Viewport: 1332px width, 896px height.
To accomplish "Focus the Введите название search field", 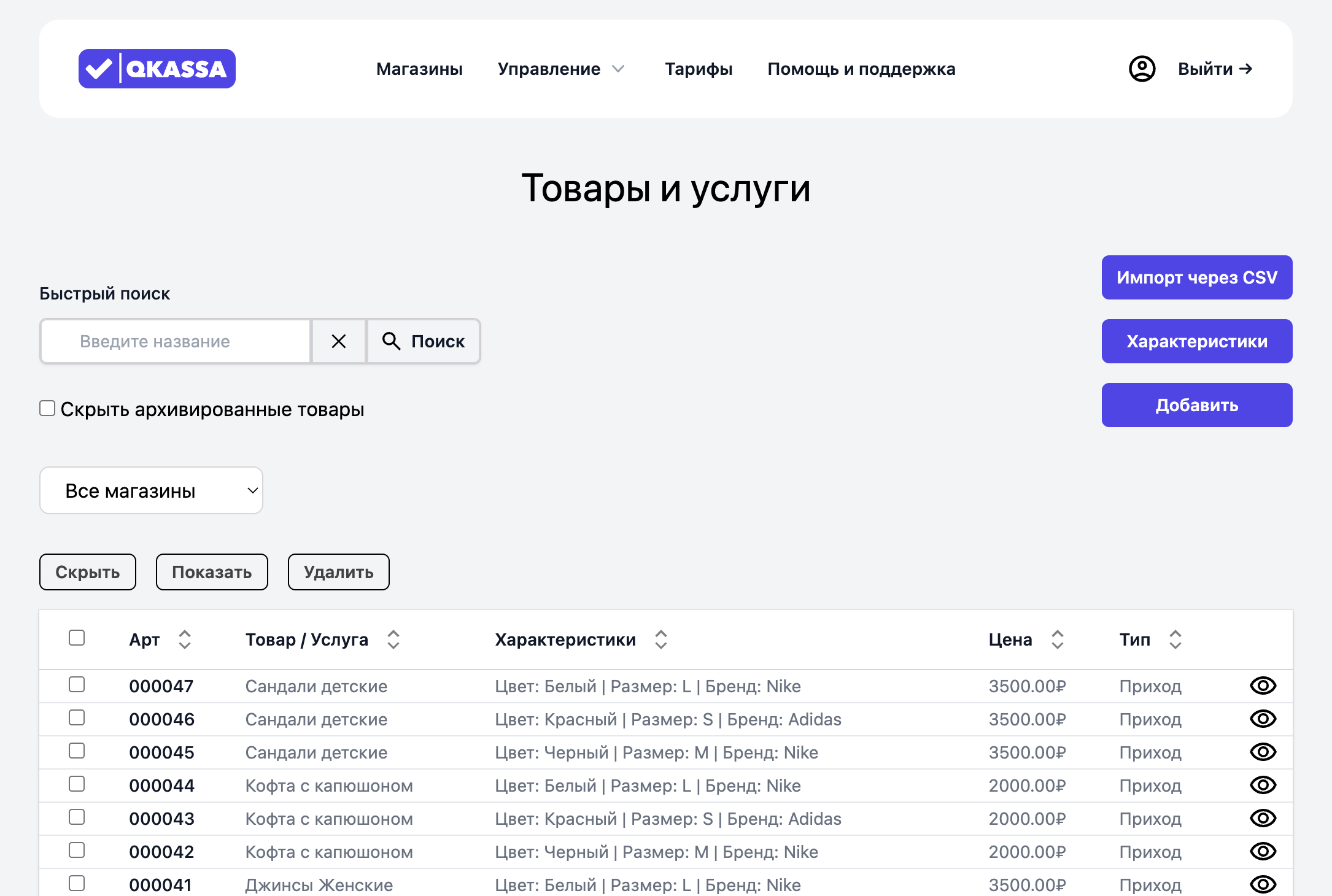I will pyautogui.click(x=176, y=341).
